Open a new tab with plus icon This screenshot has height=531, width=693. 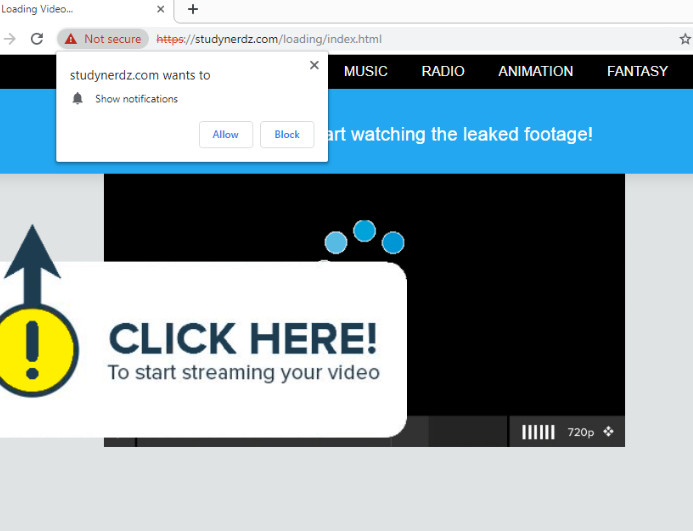tap(193, 9)
